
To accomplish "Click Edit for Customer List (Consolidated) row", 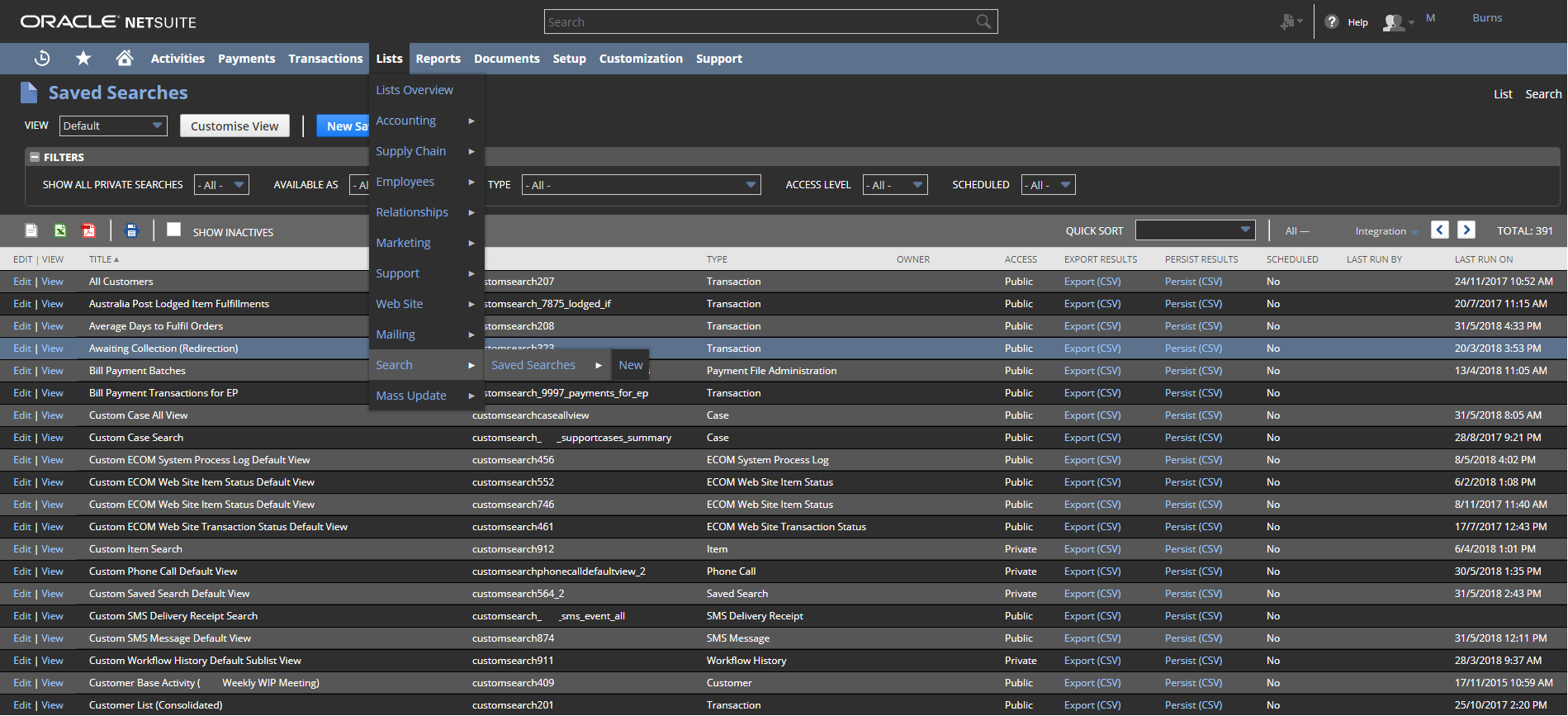I will [x=22, y=705].
